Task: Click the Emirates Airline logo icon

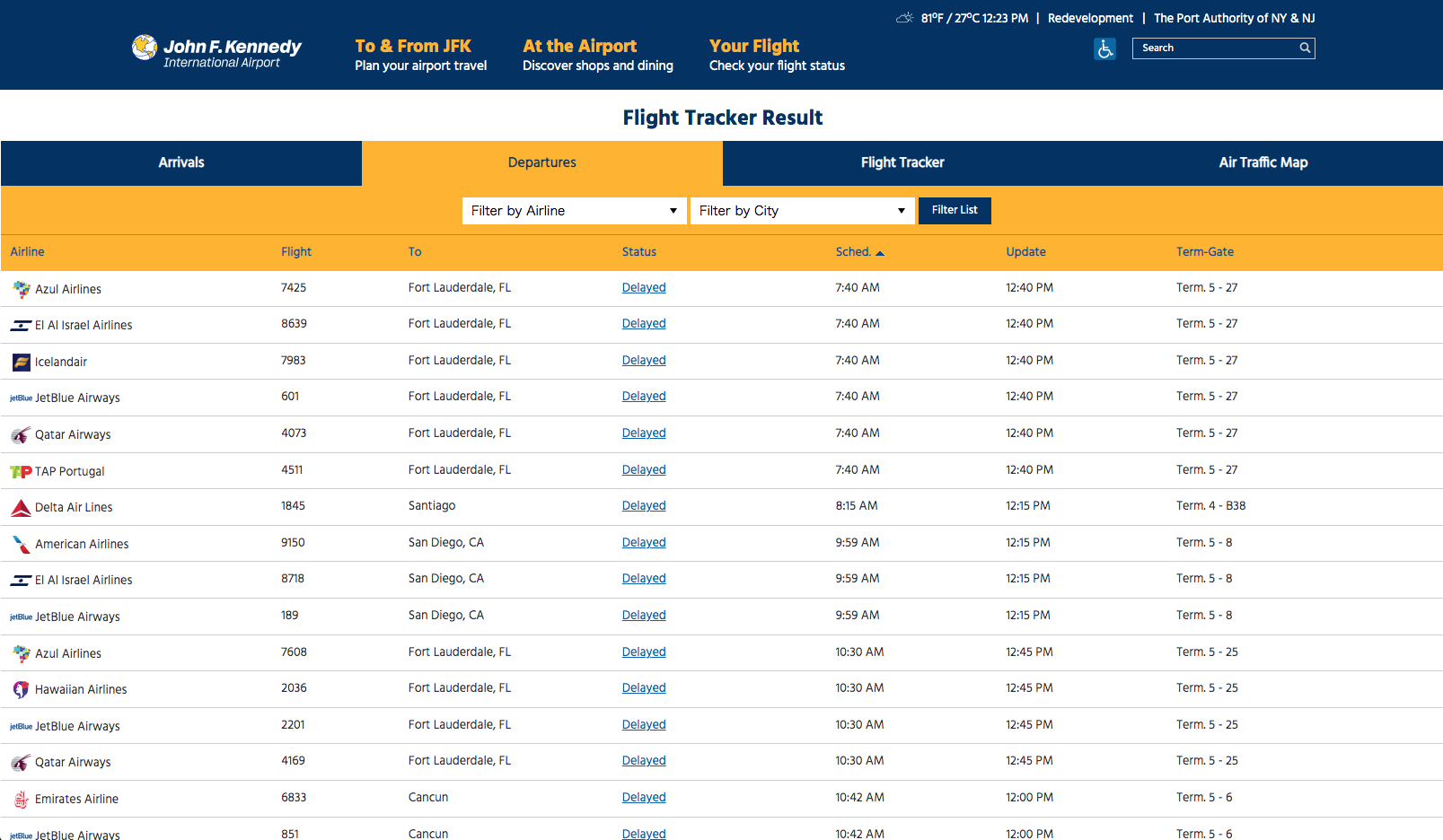Action: tap(22, 800)
